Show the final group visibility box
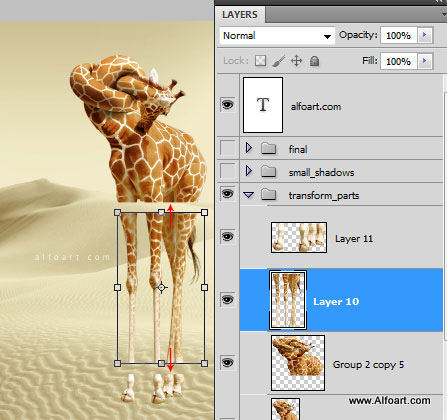 point(228,148)
